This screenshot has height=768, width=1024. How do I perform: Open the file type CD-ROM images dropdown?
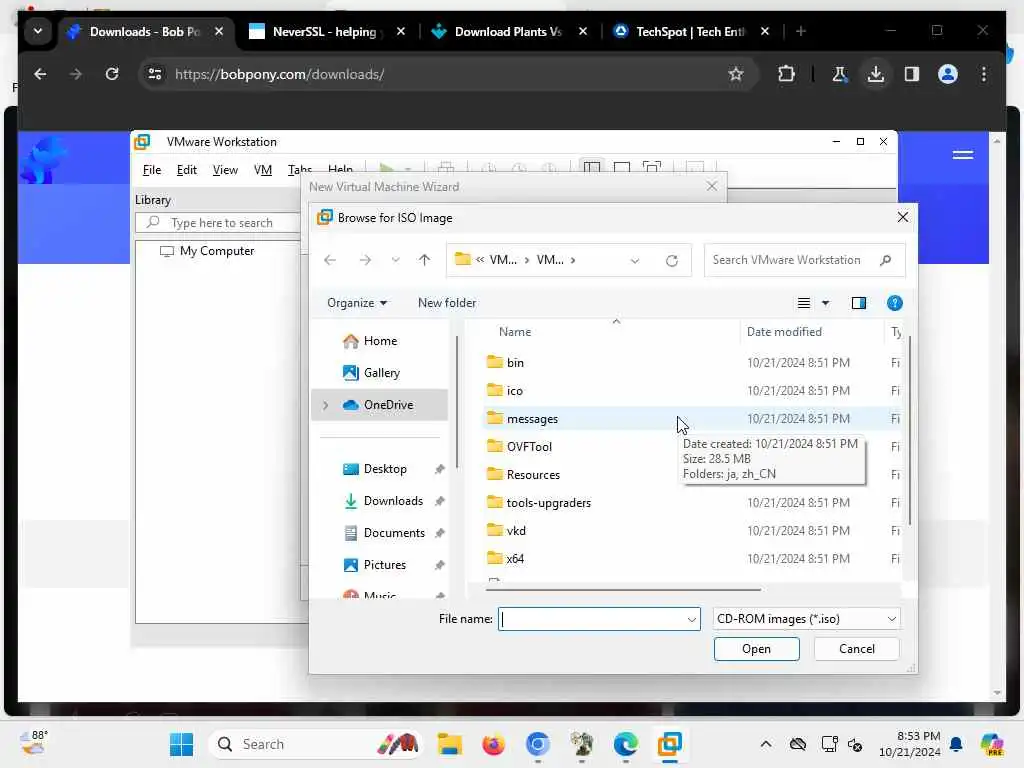click(x=806, y=618)
